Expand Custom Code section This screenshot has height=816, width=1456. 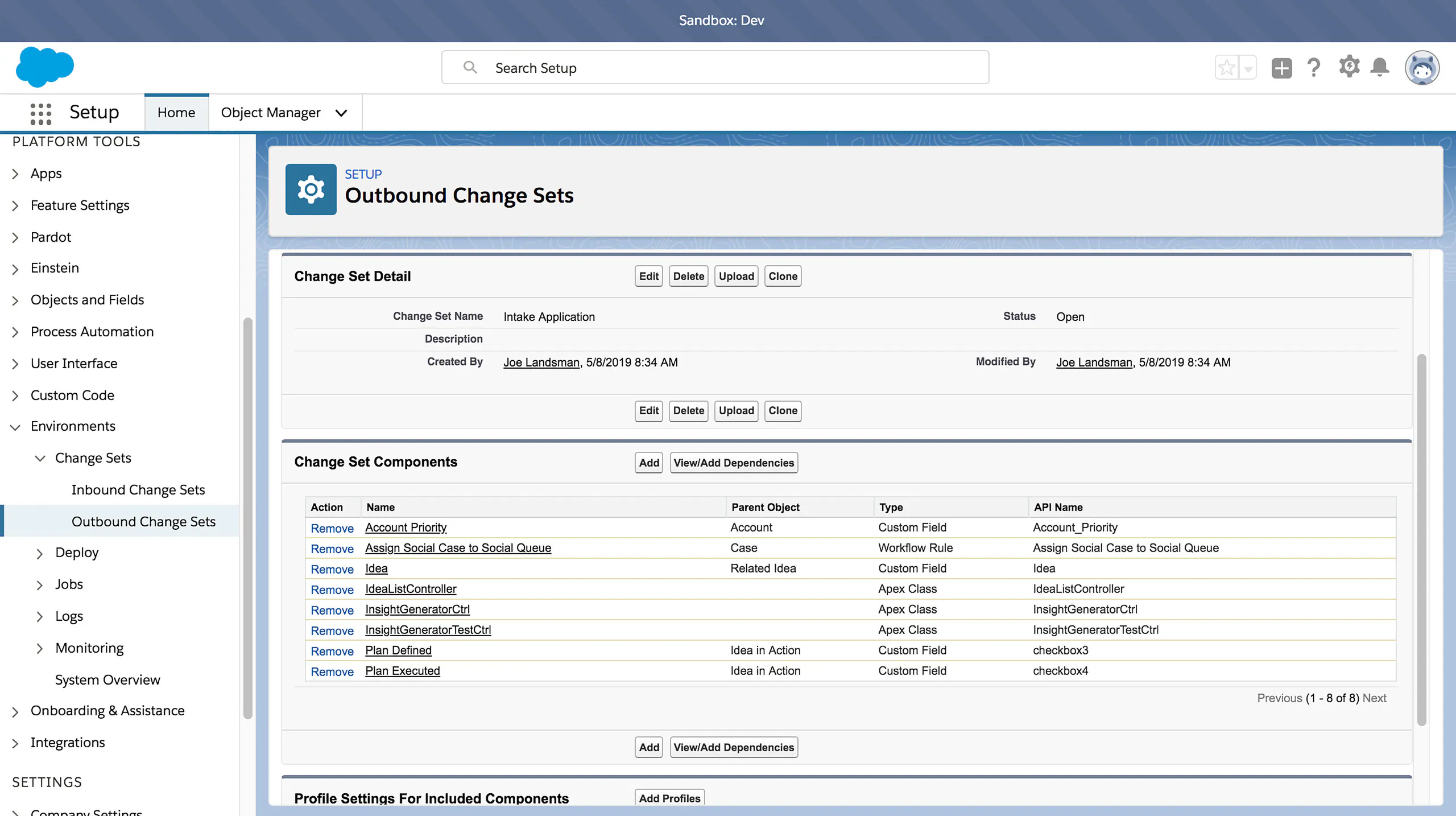tap(15, 396)
